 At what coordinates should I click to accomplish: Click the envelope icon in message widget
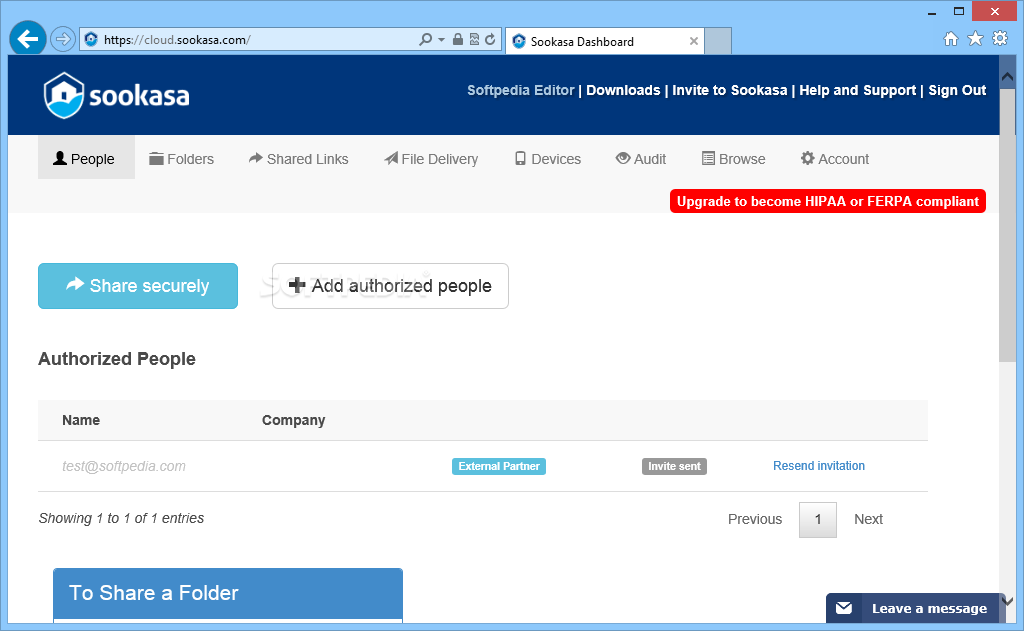tap(844, 608)
